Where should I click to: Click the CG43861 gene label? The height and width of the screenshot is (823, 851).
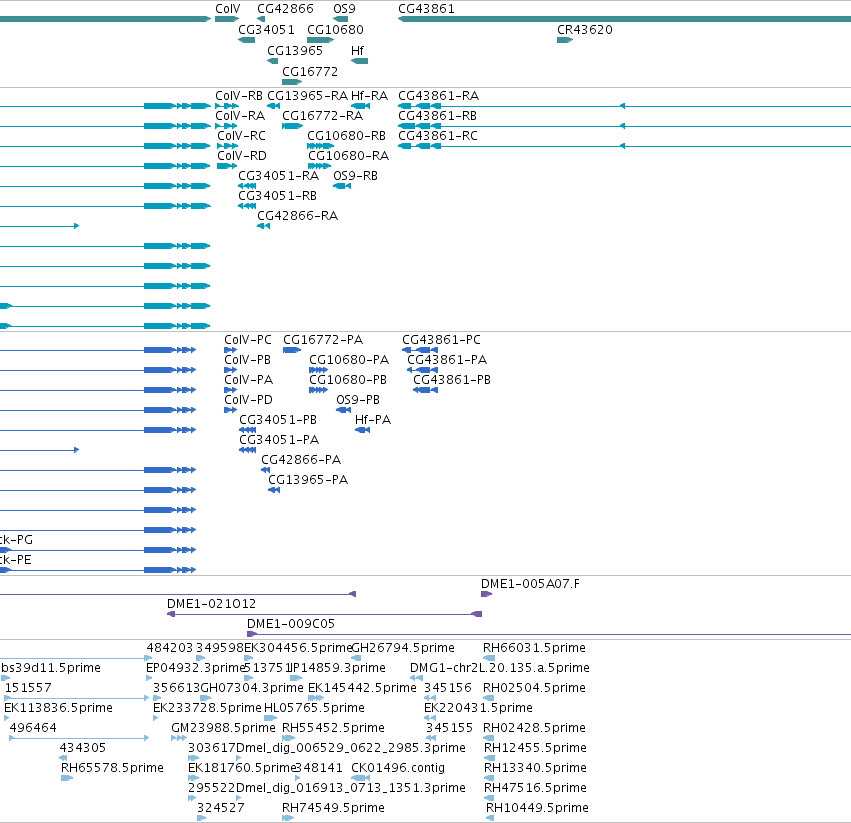click(426, 9)
